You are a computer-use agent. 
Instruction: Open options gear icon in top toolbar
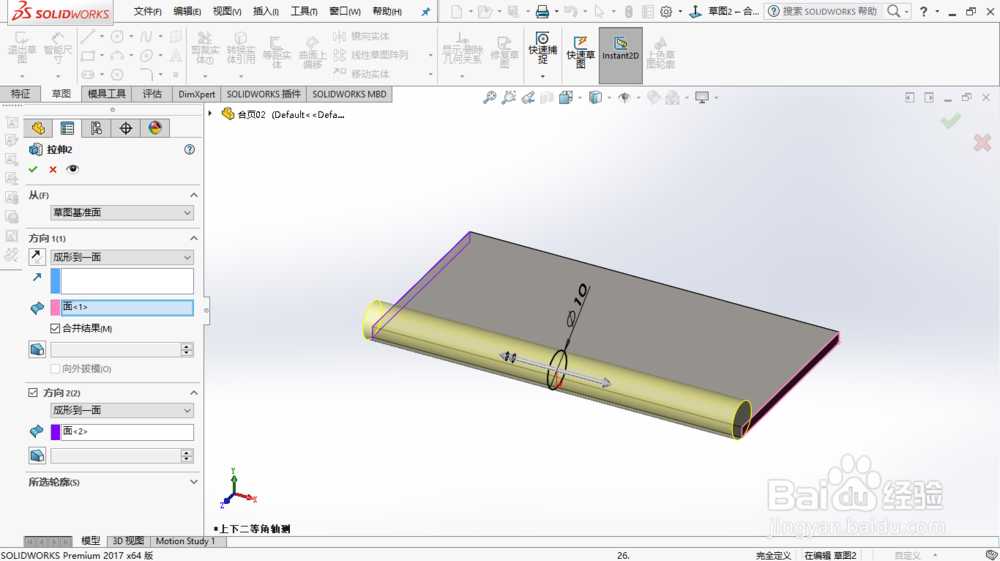pos(666,11)
